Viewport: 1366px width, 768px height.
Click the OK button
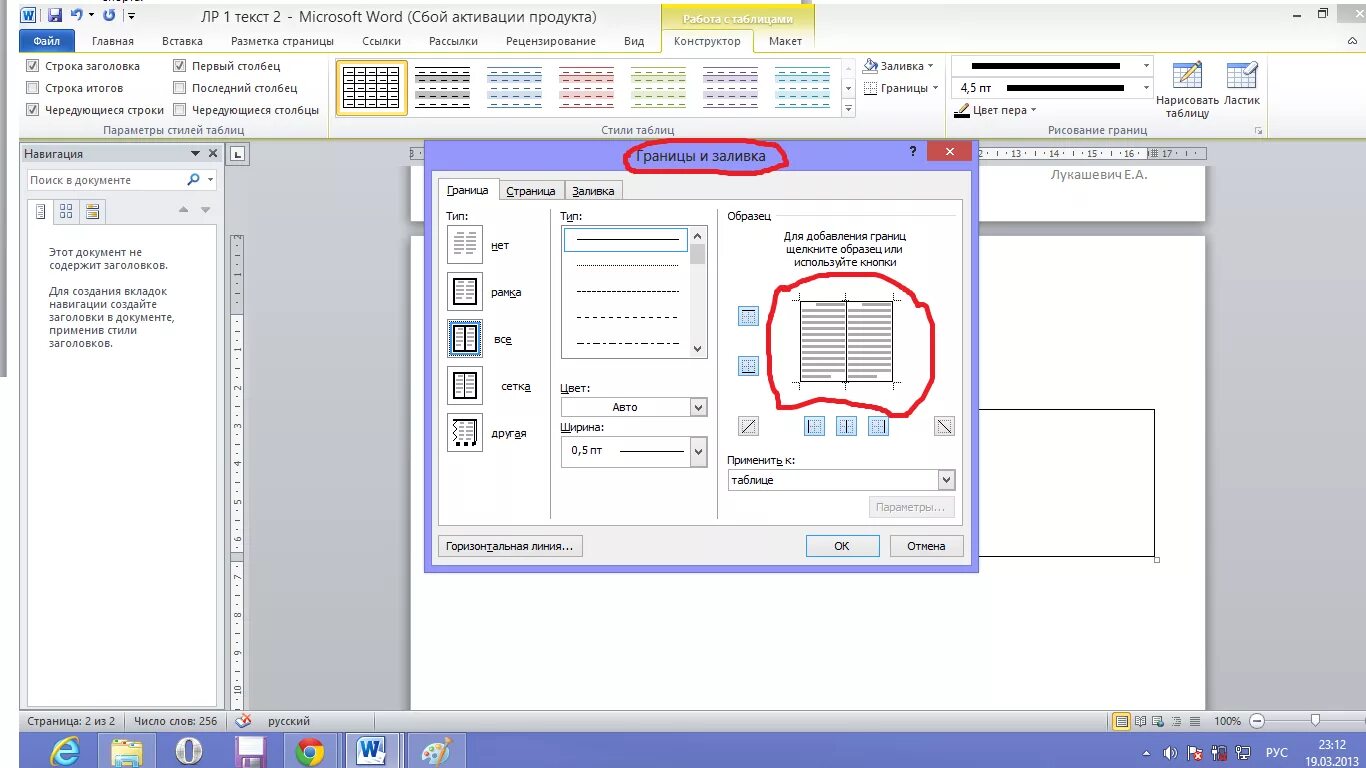pyautogui.click(x=842, y=546)
